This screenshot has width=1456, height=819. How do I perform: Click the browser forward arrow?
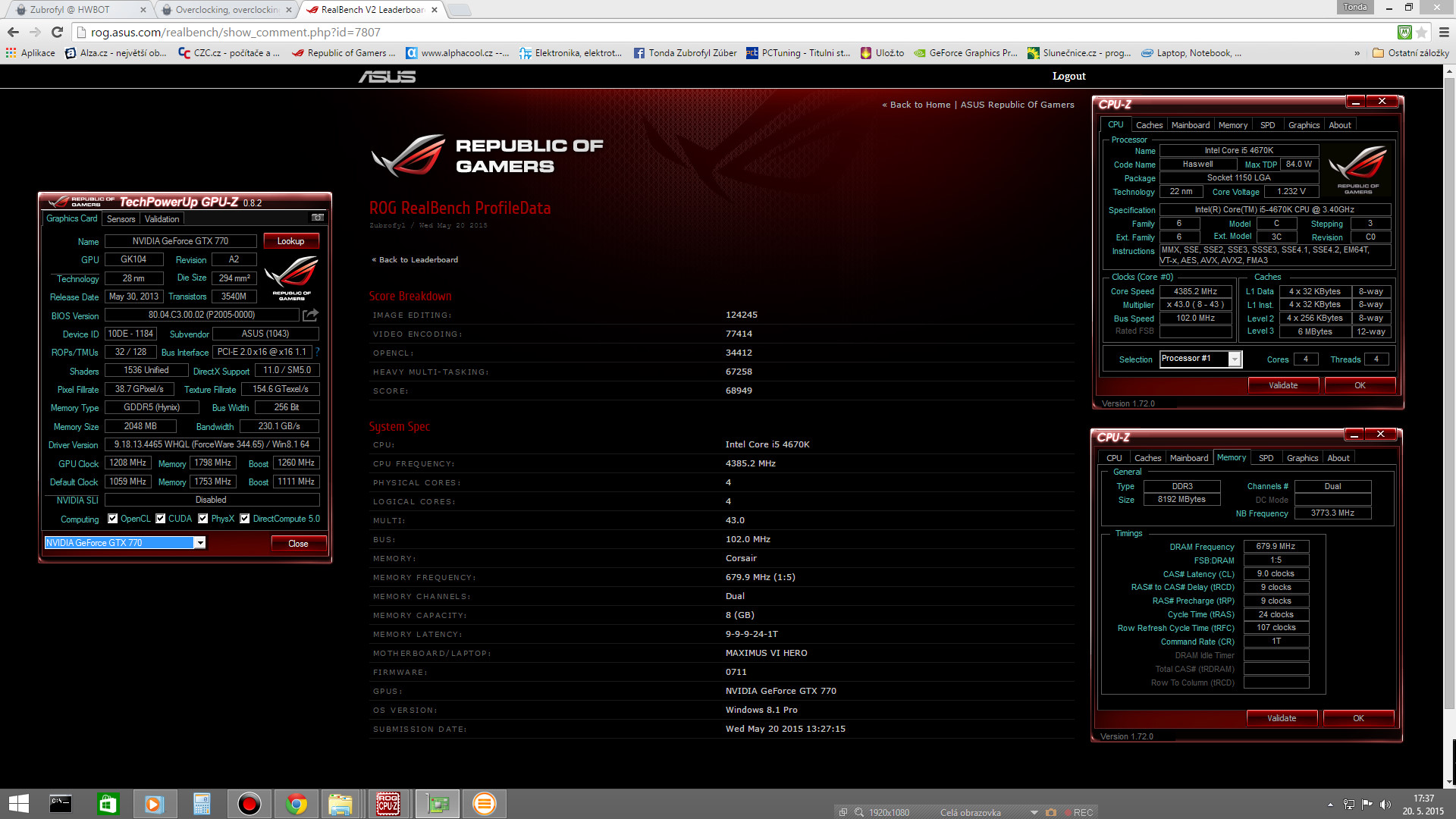[35, 32]
